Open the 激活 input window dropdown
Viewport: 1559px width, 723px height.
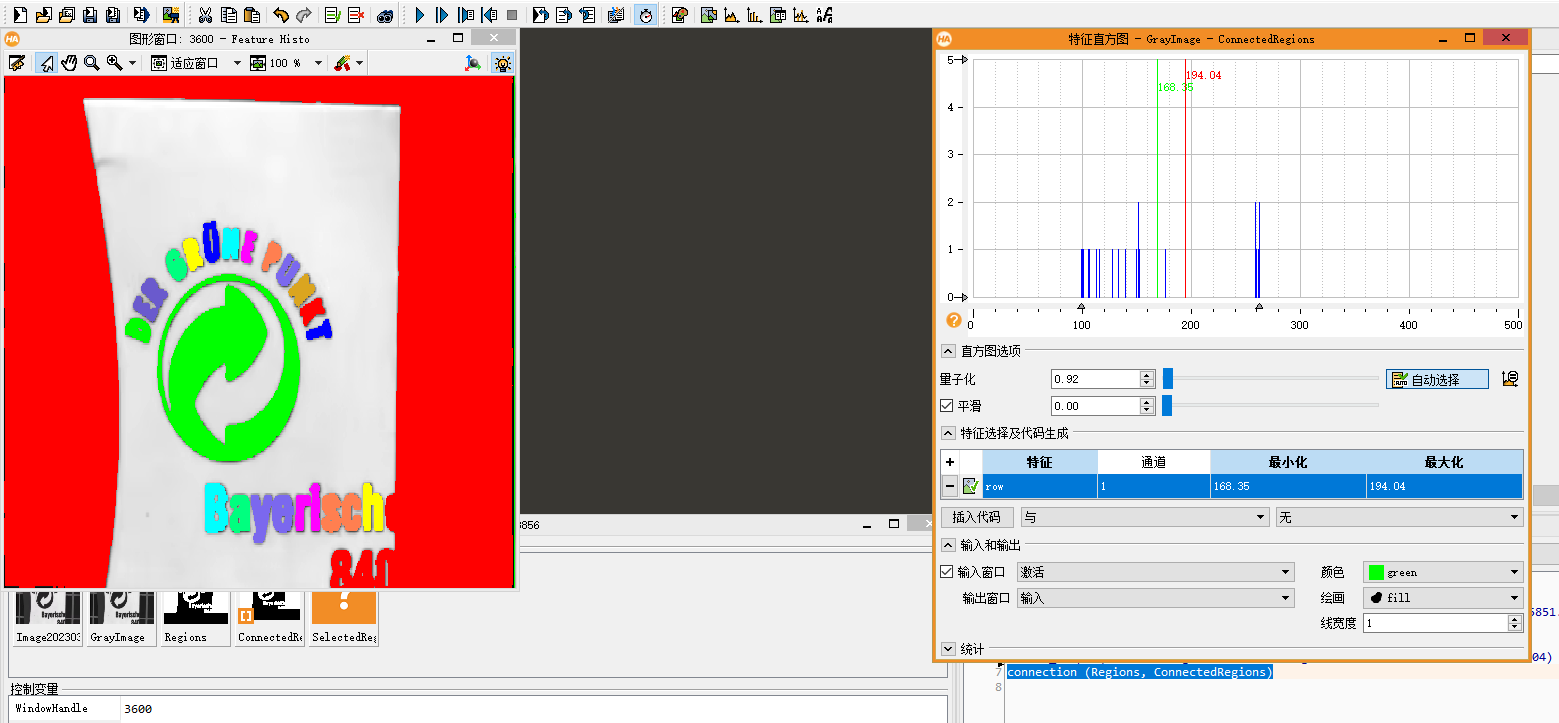pyautogui.click(x=1156, y=572)
